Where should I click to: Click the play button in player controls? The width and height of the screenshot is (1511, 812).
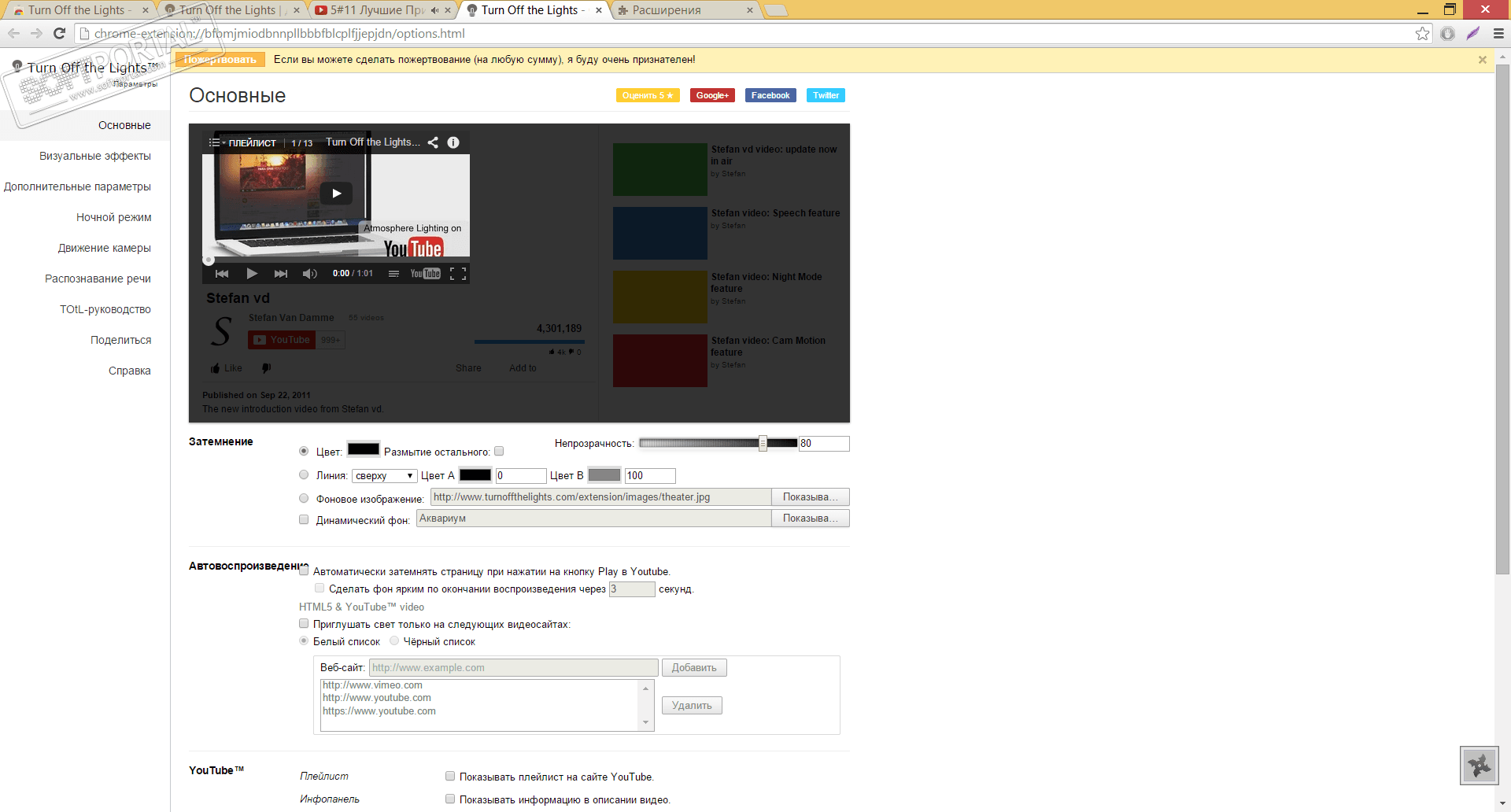[252, 274]
